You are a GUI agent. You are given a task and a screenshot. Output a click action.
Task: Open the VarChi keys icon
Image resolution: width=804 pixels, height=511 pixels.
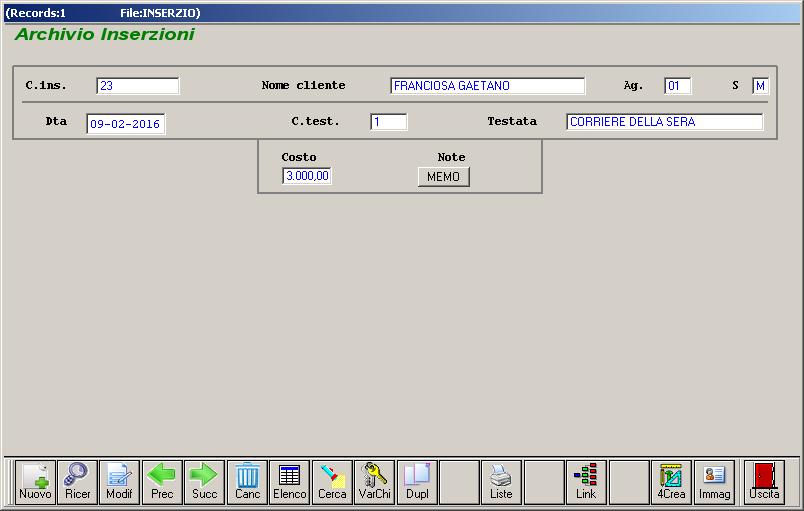click(375, 482)
